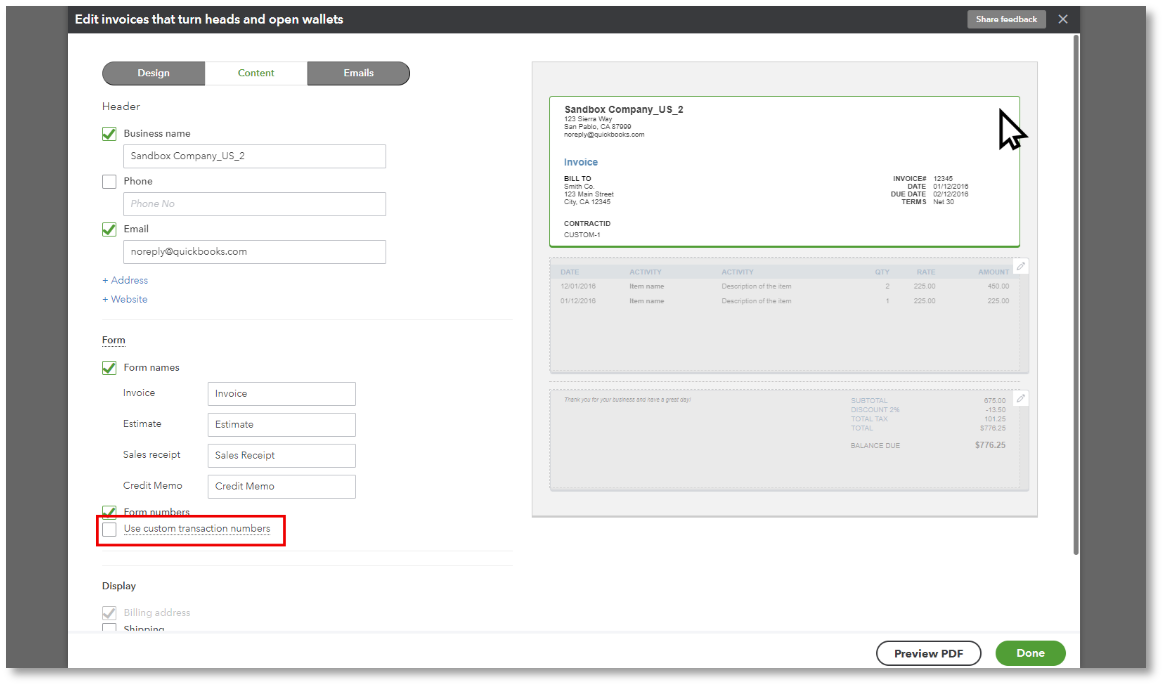Toggle the Business name checkbox
The height and width of the screenshot is (687, 1165).
[x=110, y=134]
